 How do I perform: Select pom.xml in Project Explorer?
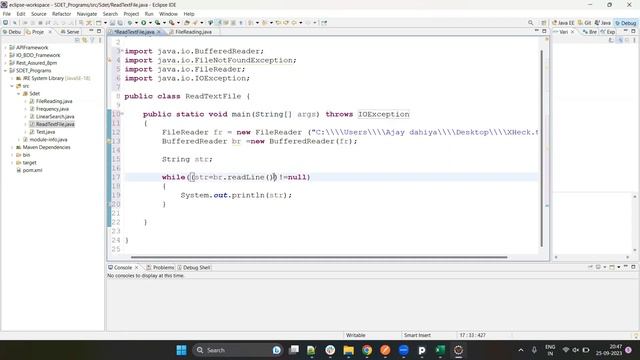pyautogui.click(x=32, y=170)
